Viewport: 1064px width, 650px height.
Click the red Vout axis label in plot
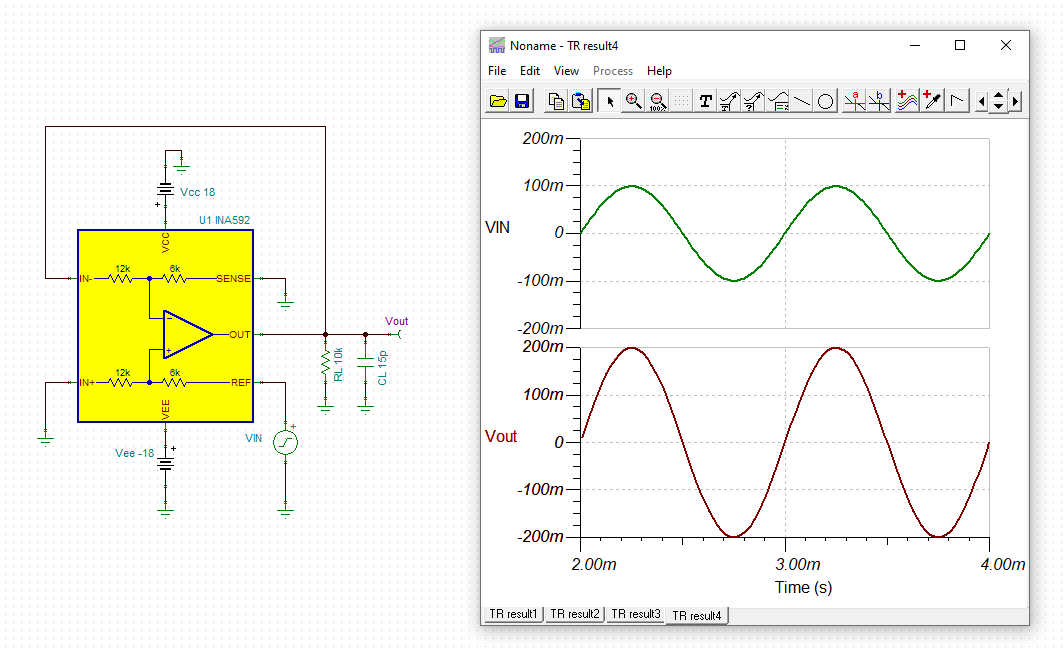coord(501,436)
